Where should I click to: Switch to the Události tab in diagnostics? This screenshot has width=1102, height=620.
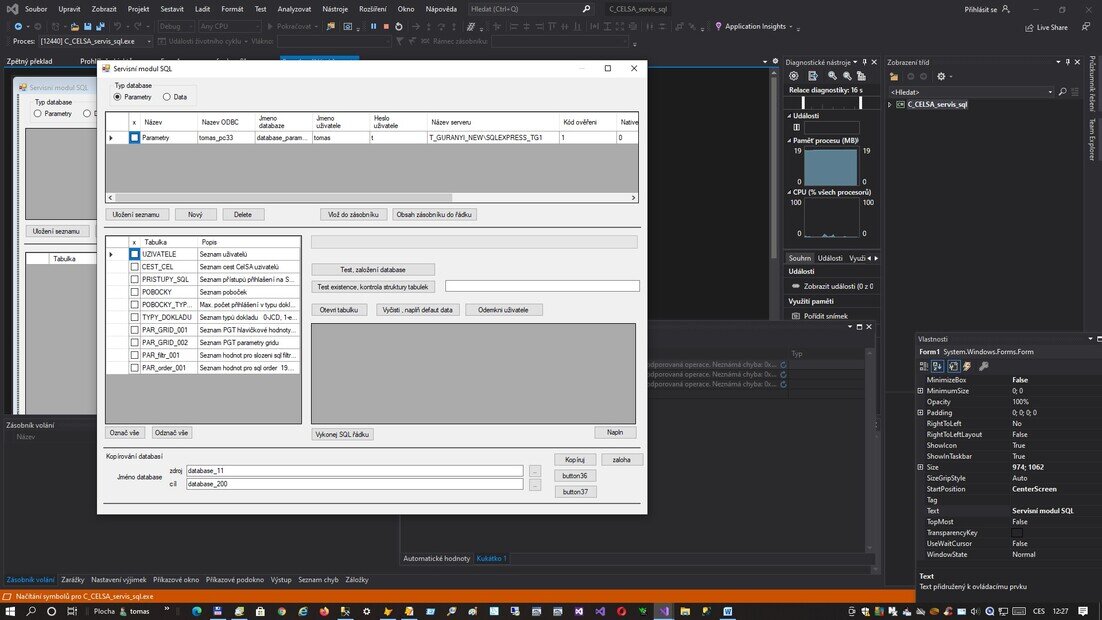pyautogui.click(x=830, y=258)
